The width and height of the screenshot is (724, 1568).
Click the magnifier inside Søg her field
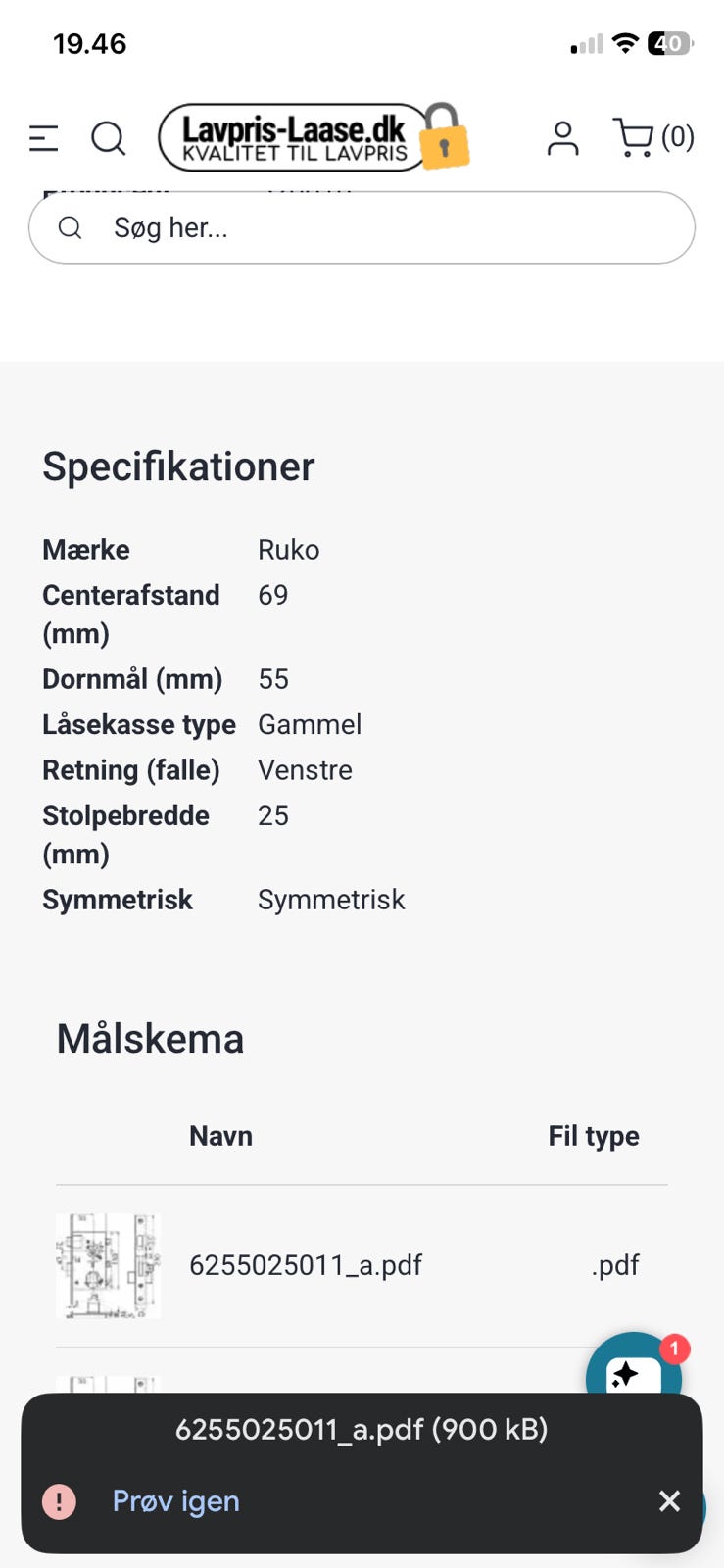point(71,228)
